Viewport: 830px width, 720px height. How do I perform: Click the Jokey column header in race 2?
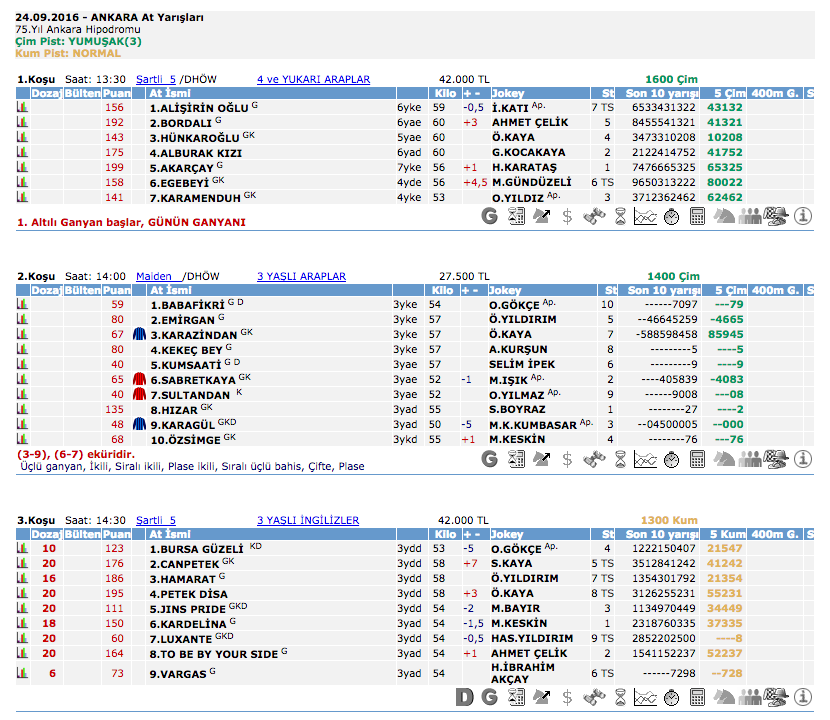coord(507,290)
